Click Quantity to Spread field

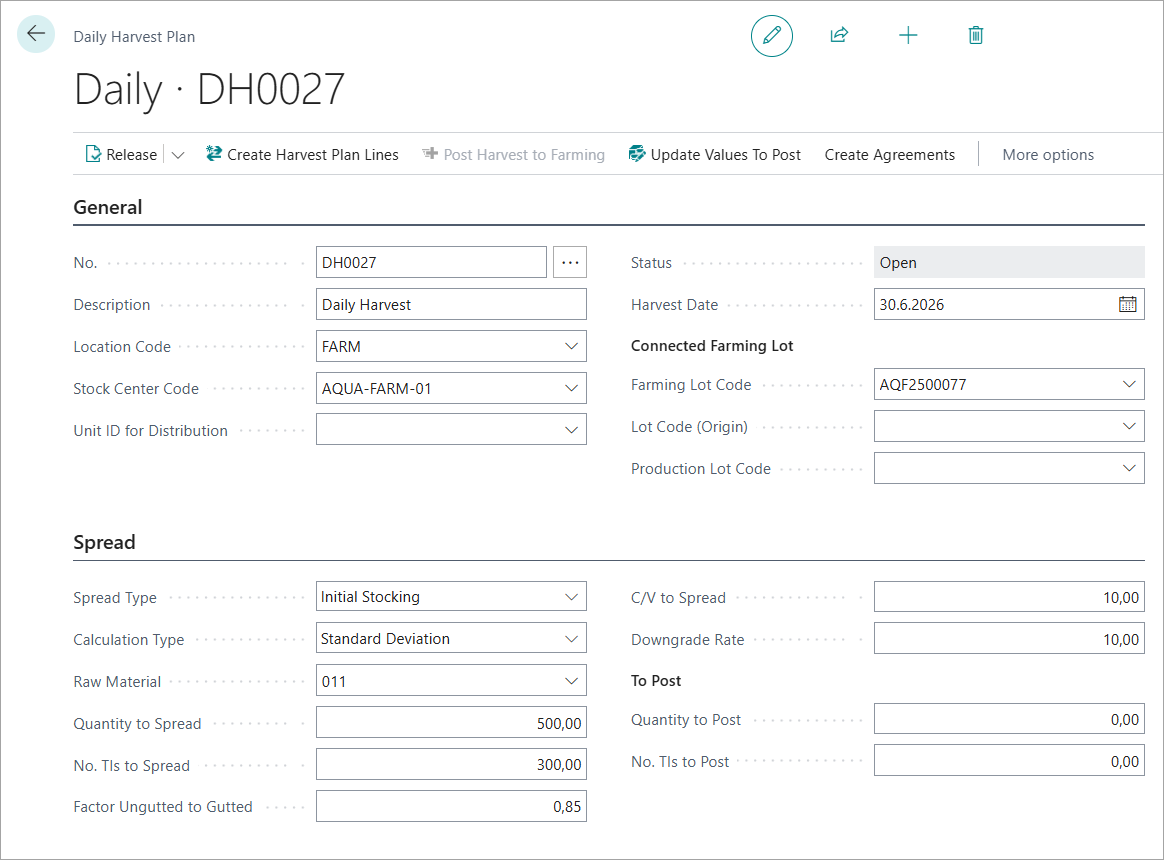point(451,723)
